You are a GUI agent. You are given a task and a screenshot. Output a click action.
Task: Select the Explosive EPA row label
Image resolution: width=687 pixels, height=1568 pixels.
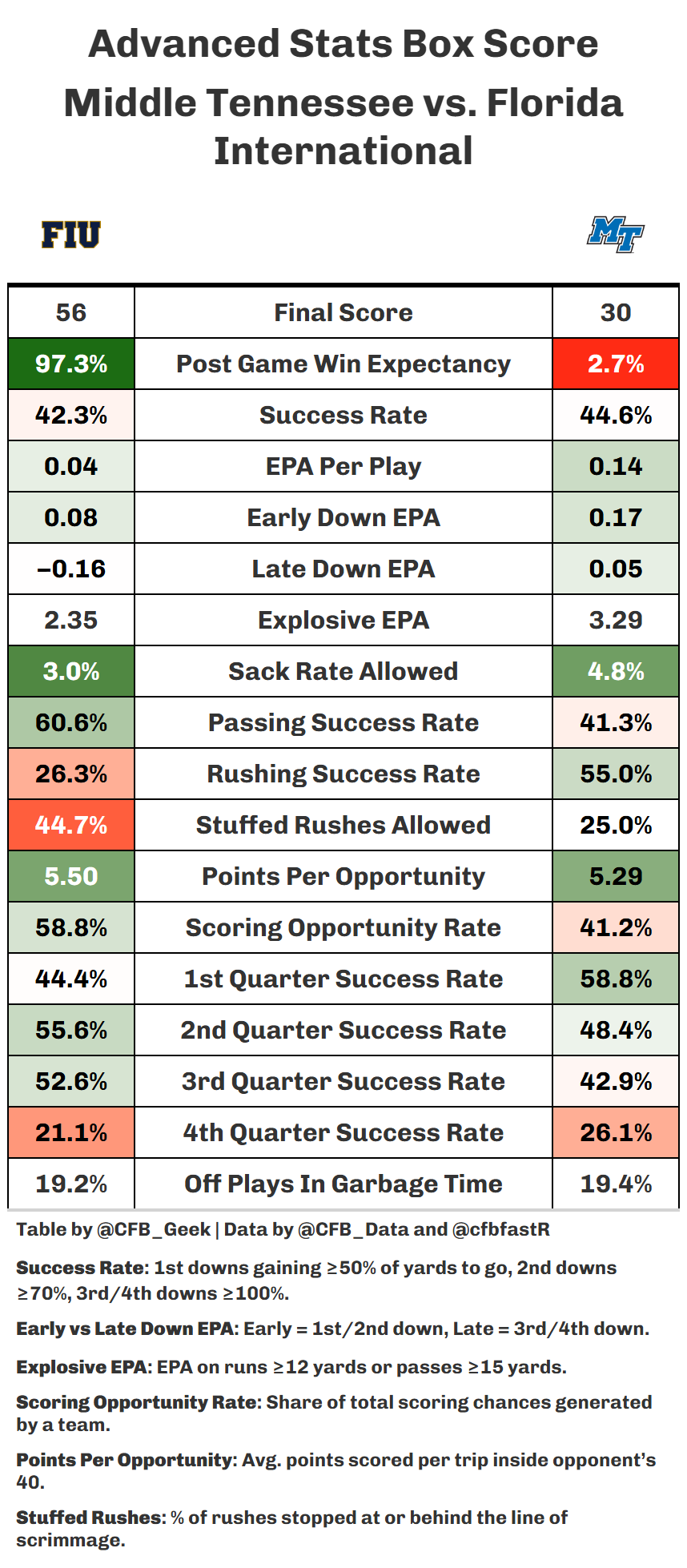[343, 621]
